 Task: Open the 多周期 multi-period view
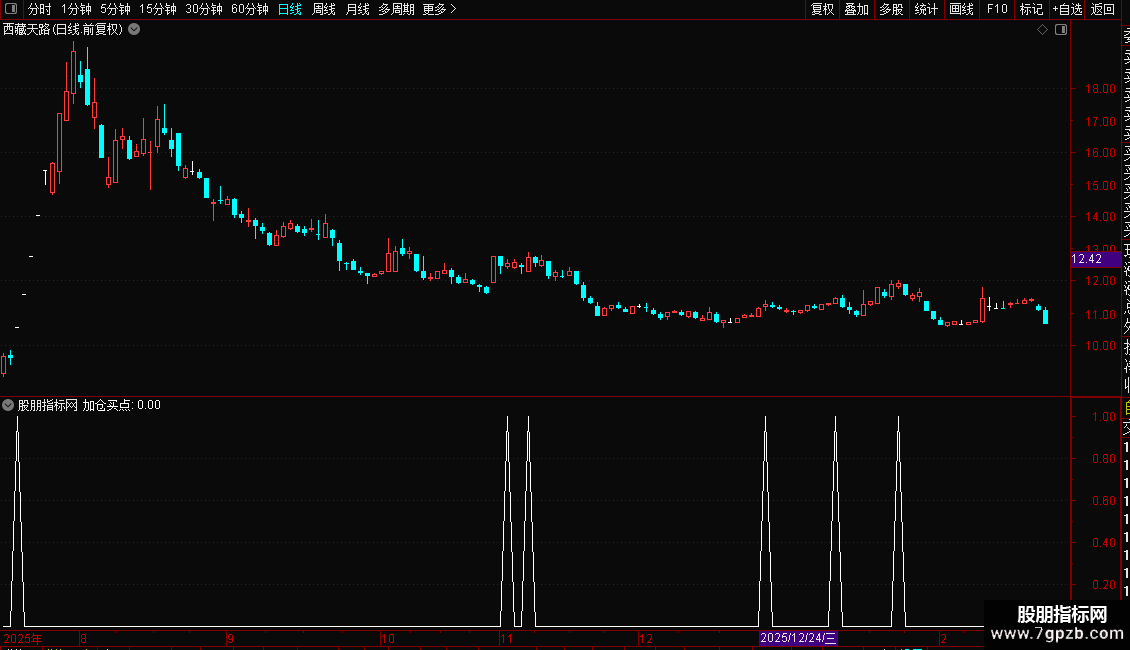click(x=396, y=9)
